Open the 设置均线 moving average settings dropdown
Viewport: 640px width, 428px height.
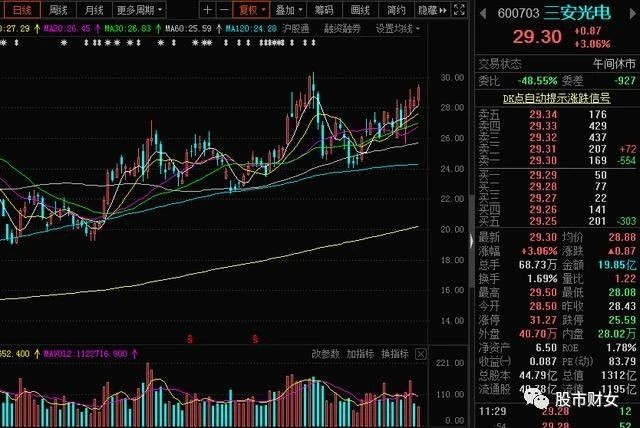coord(398,29)
